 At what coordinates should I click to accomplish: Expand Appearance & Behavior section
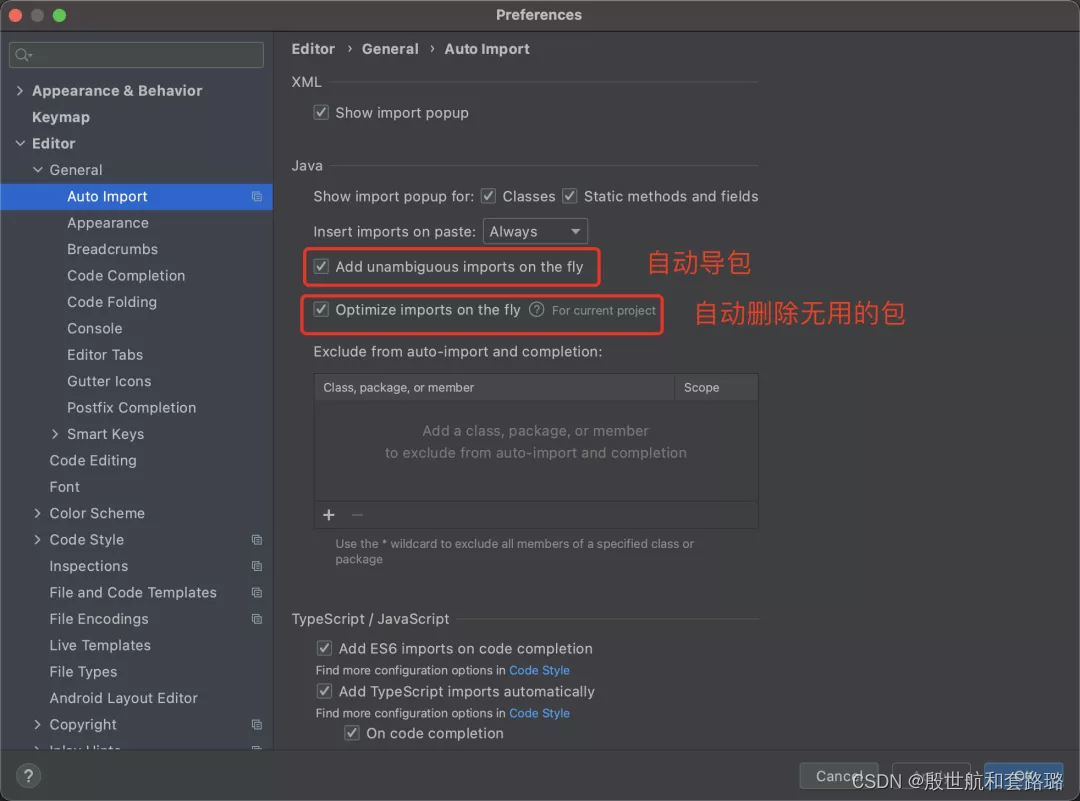19,90
